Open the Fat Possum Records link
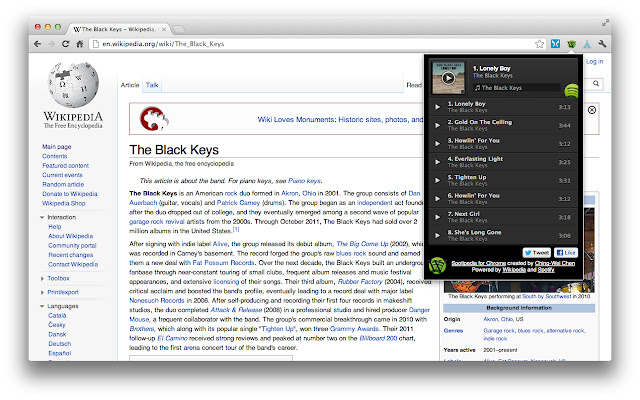This screenshot has width=640, height=400. (223, 262)
